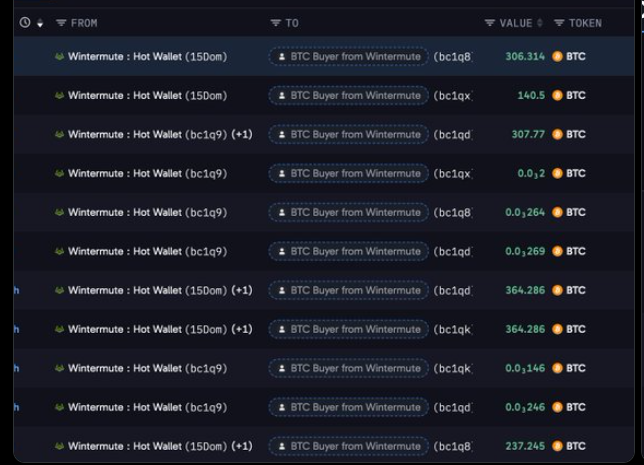Click Wintermute logo in the 237.245 BTC row

click(x=60, y=446)
